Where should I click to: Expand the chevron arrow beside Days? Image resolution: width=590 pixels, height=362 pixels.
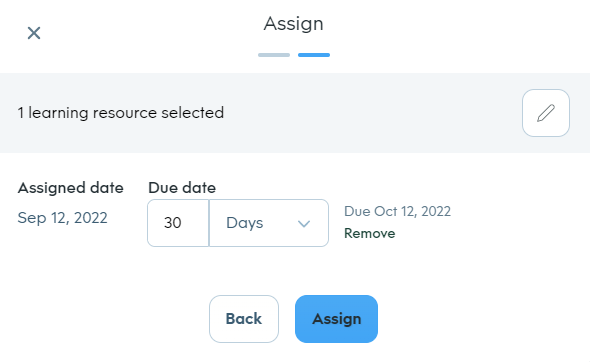tap(304, 224)
